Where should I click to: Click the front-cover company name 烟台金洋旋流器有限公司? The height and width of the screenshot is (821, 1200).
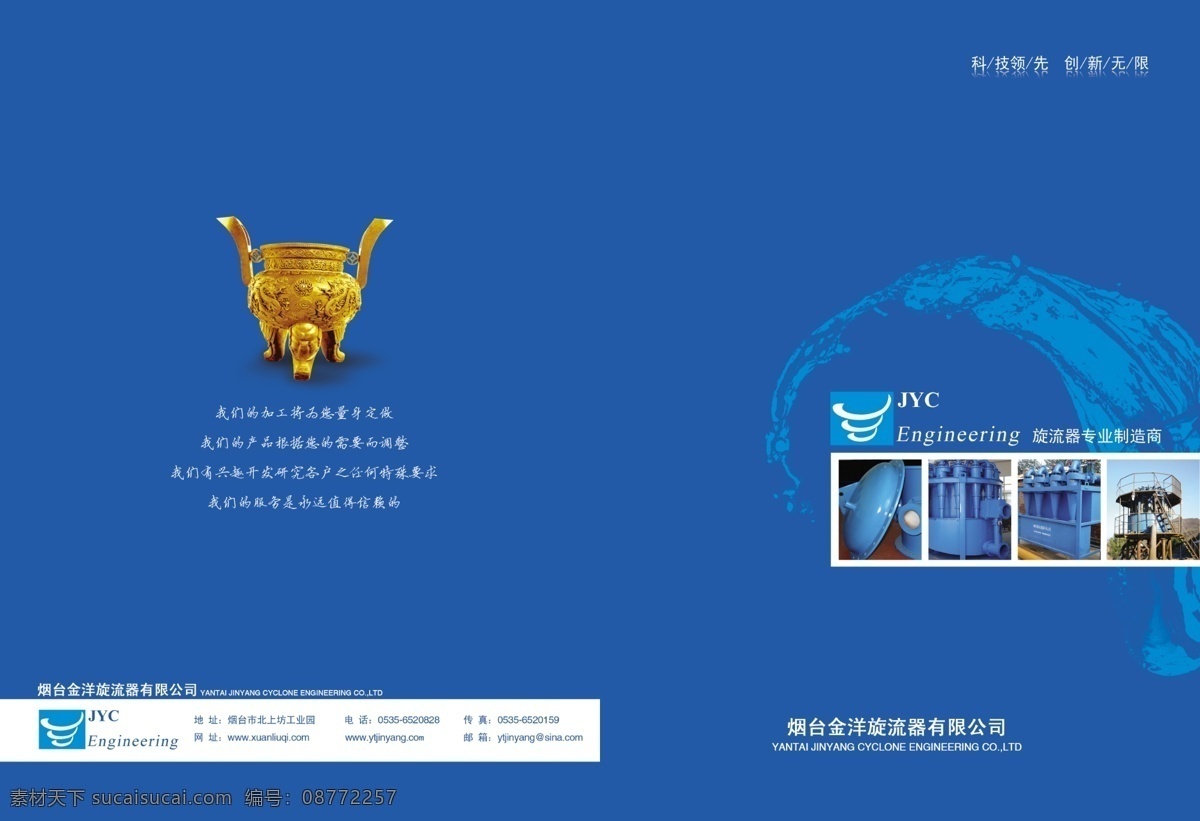tap(896, 727)
